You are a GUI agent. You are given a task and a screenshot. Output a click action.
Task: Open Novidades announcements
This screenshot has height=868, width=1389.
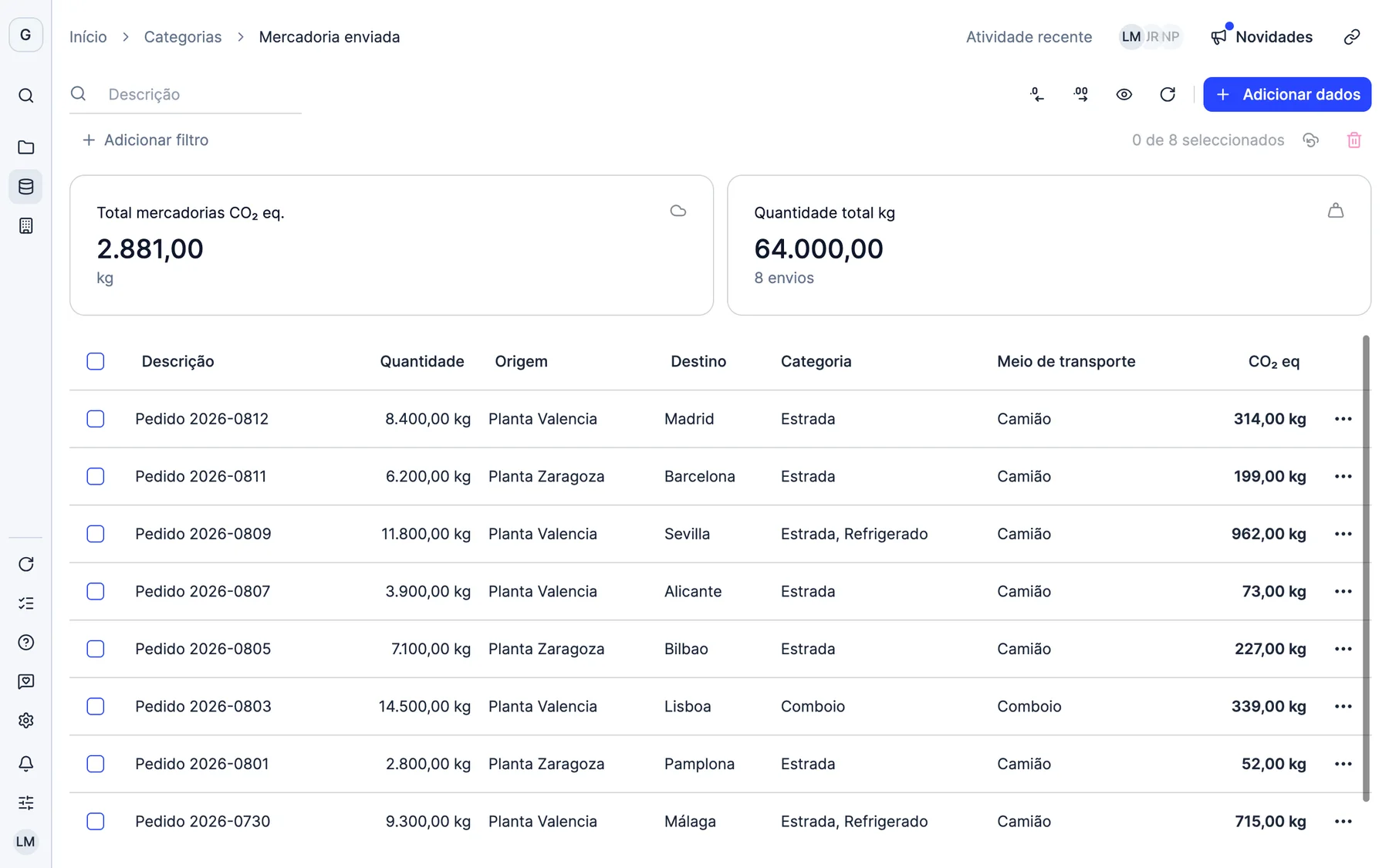(1261, 37)
